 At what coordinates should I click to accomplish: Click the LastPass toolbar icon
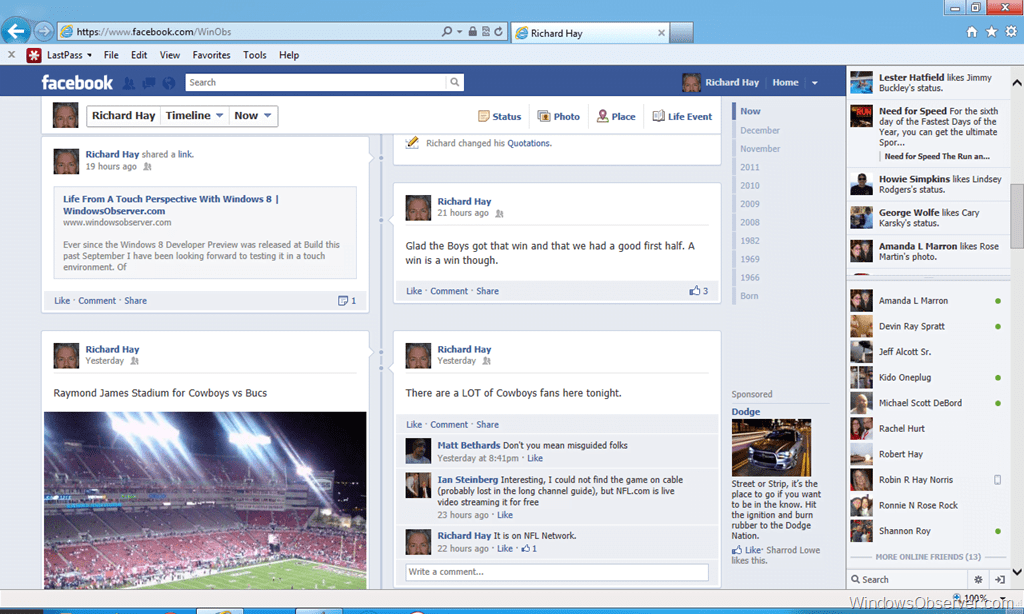point(34,56)
